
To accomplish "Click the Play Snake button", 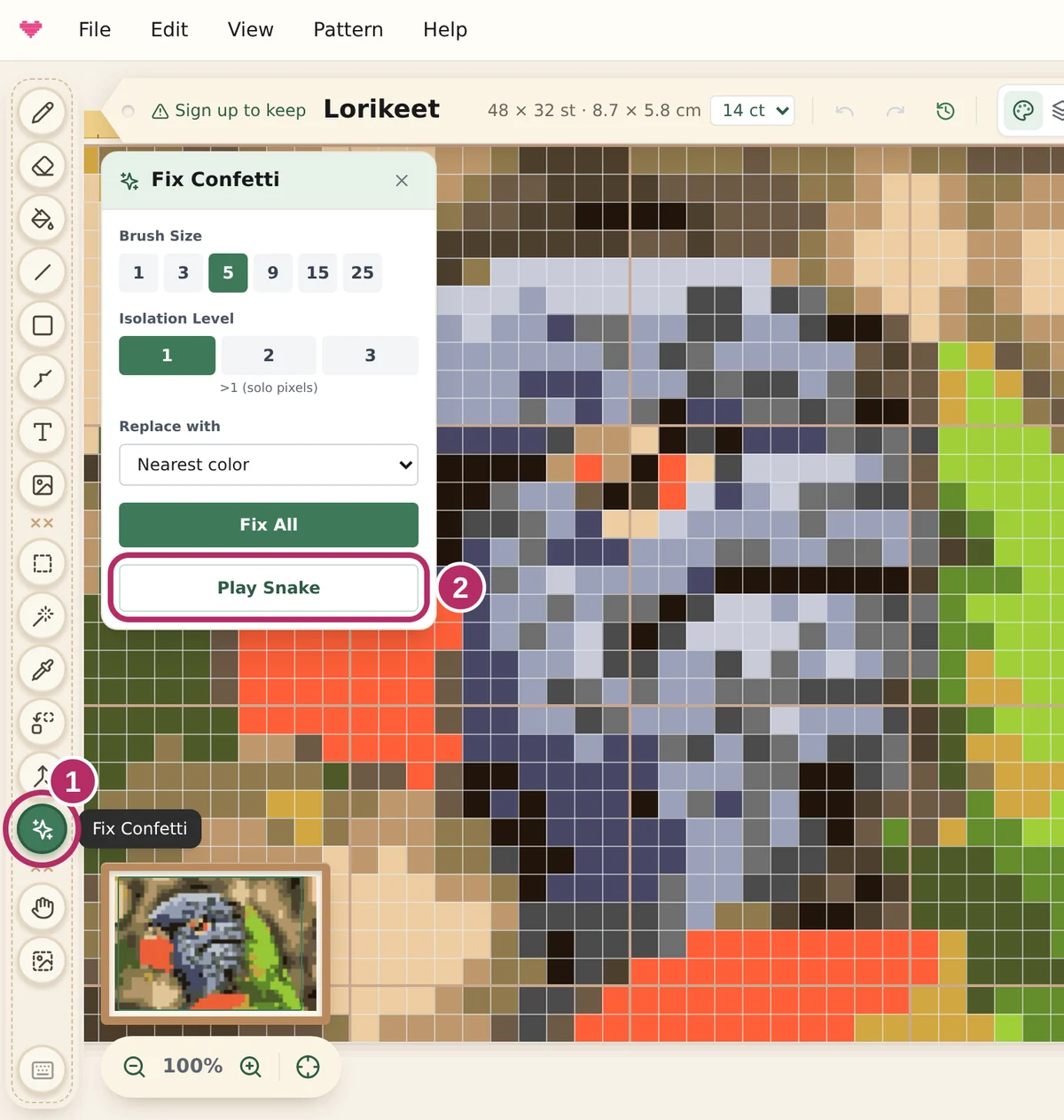I will [269, 588].
